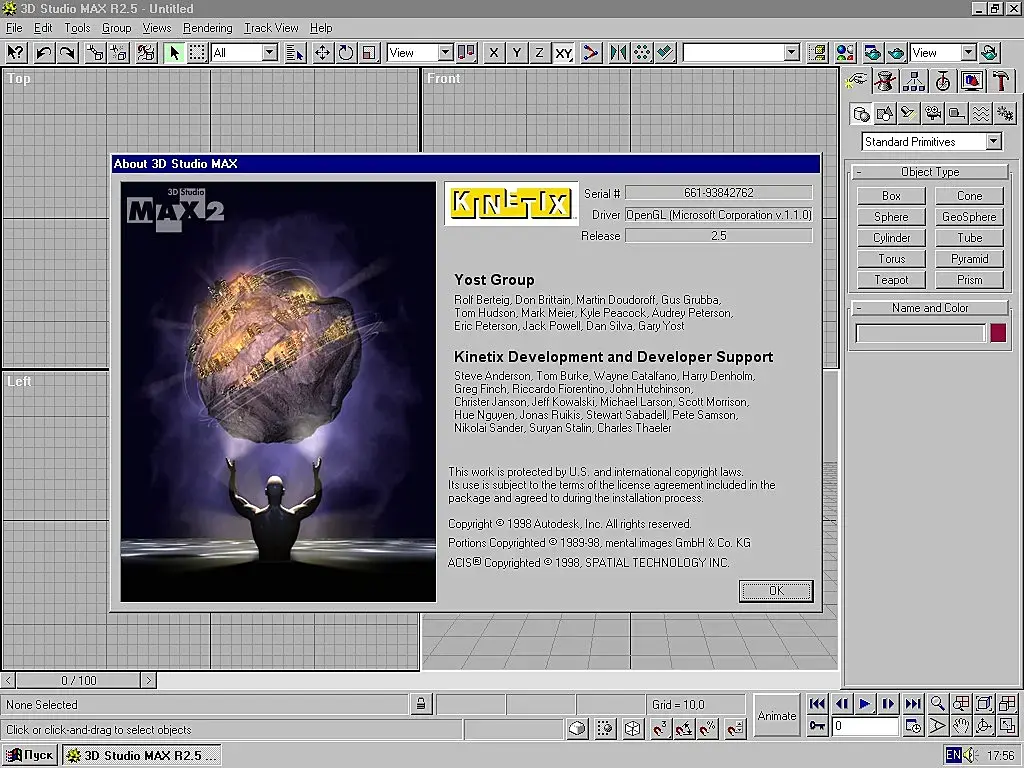Image resolution: width=1024 pixels, height=768 pixels.
Task: Click the red object color swatch
Action: (x=997, y=334)
